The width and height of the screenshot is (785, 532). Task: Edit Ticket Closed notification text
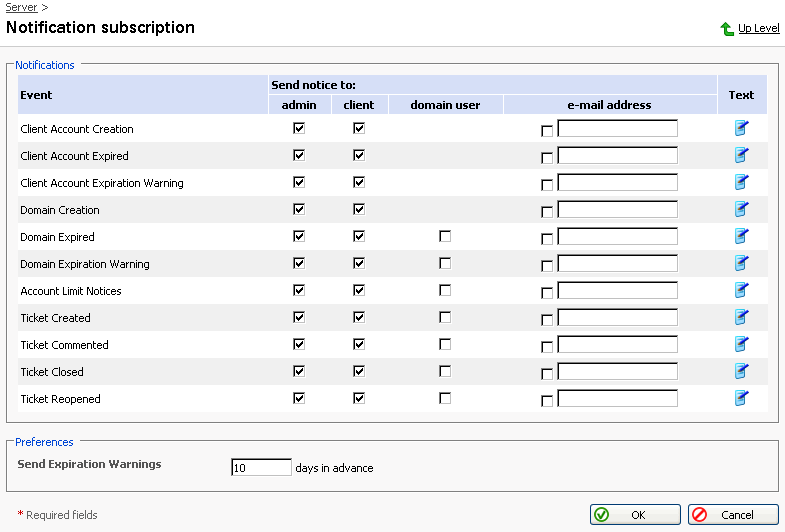coord(741,371)
